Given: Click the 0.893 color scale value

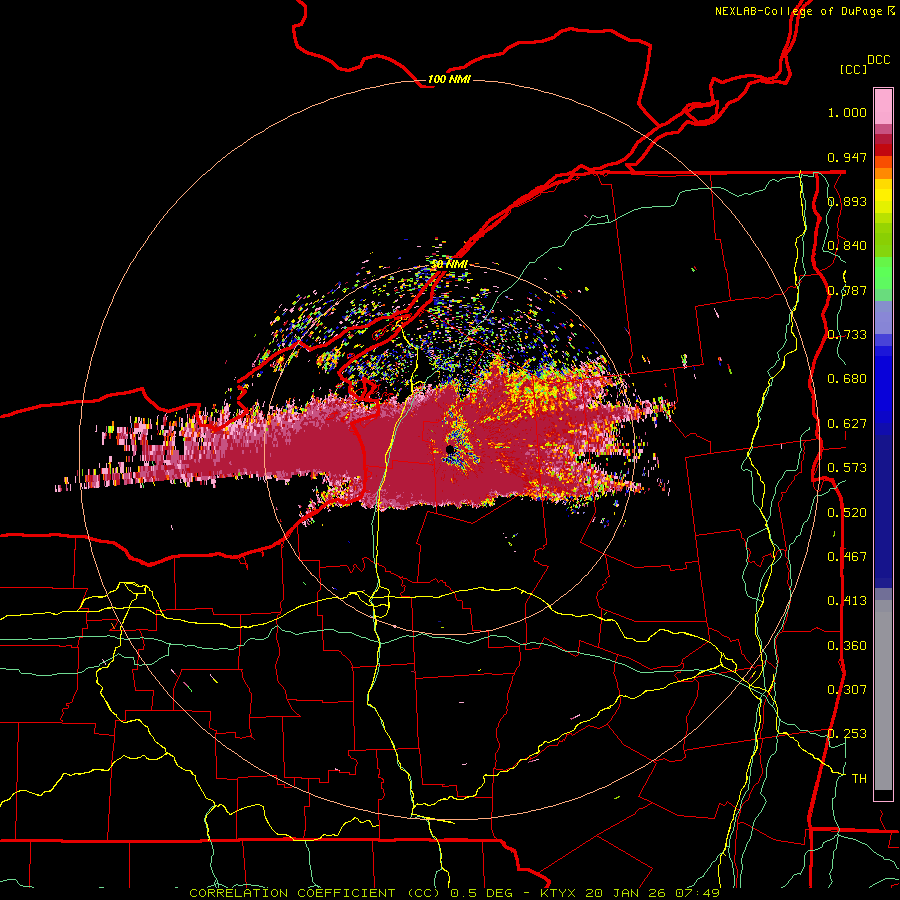Looking at the screenshot, I should (847, 201).
